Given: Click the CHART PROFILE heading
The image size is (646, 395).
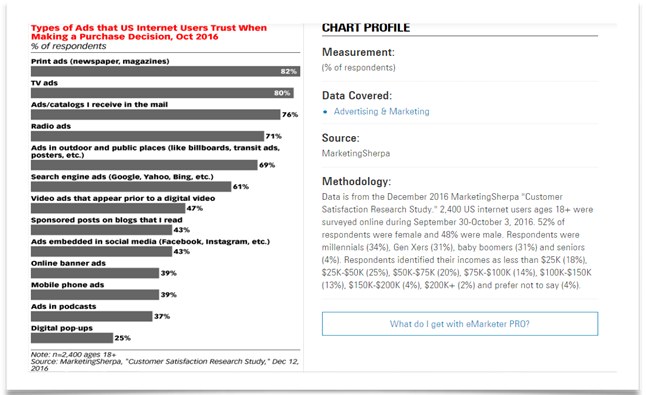Looking at the screenshot, I should click(x=366, y=28).
